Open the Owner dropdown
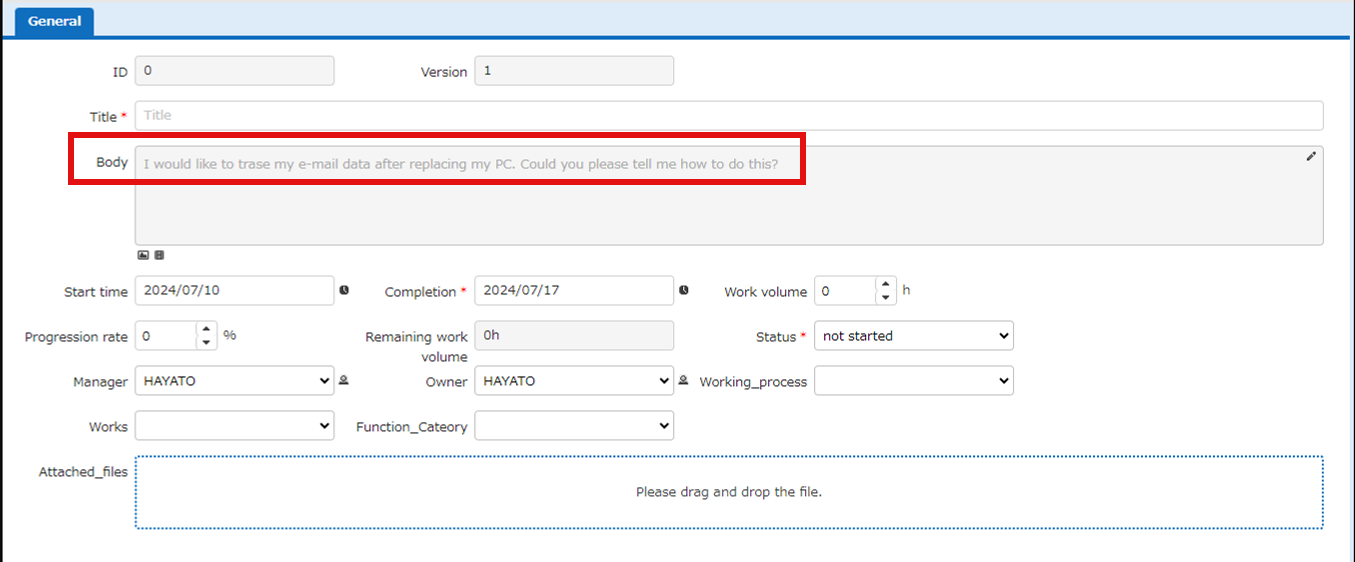This screenshot has height=562, width=1355. [574, 381]
